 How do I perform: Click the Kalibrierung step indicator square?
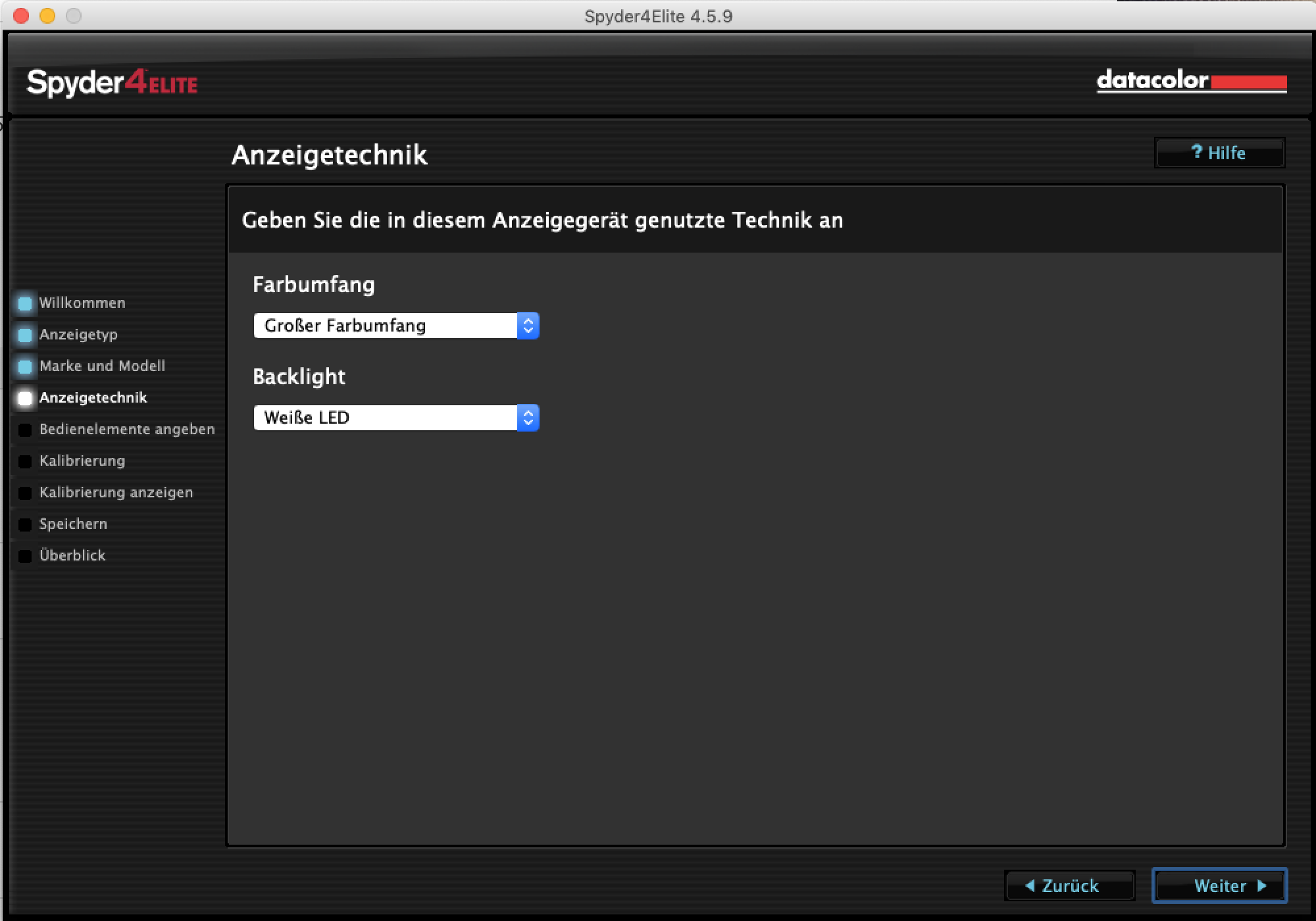pyautogui.click(x=25, y=461)
